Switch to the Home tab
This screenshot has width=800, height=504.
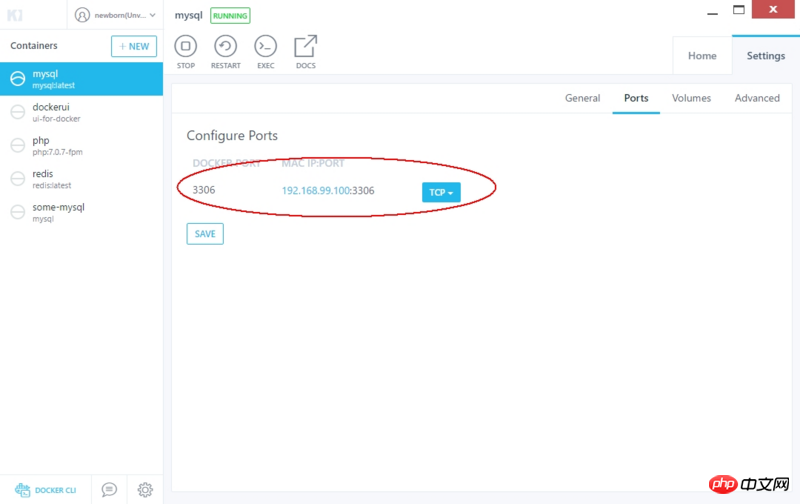pos(702,56)
